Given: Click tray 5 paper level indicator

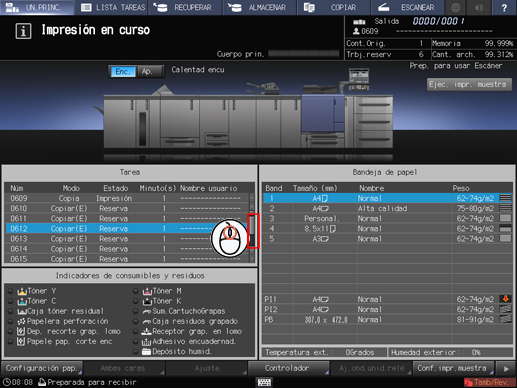Looking at the screenshot, I should 505,239.
